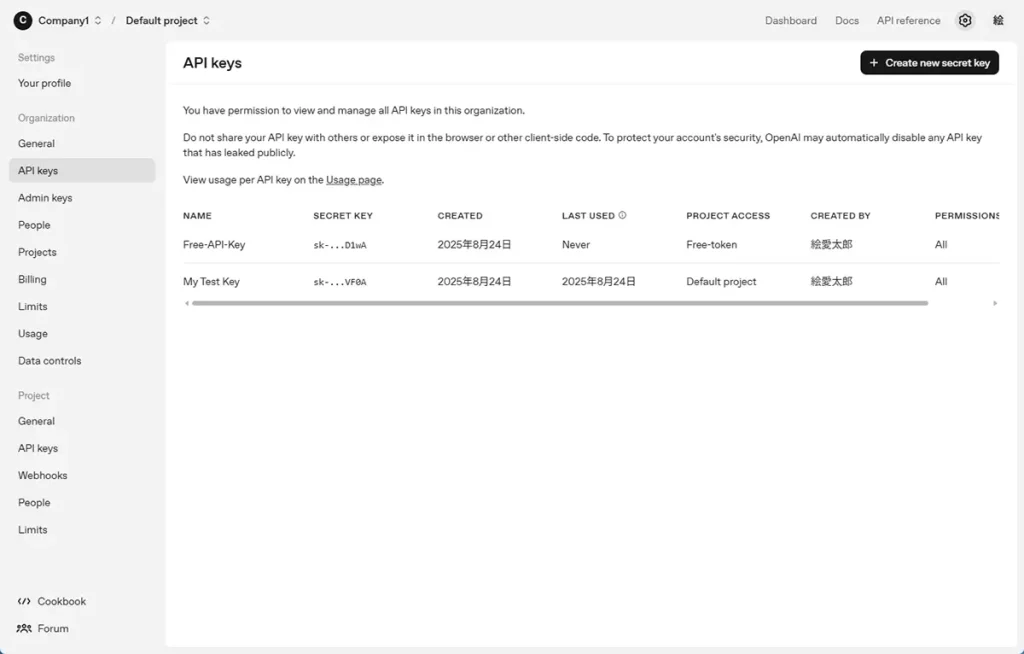Open the Cookbook link
1024x654 pixels.
61,601
